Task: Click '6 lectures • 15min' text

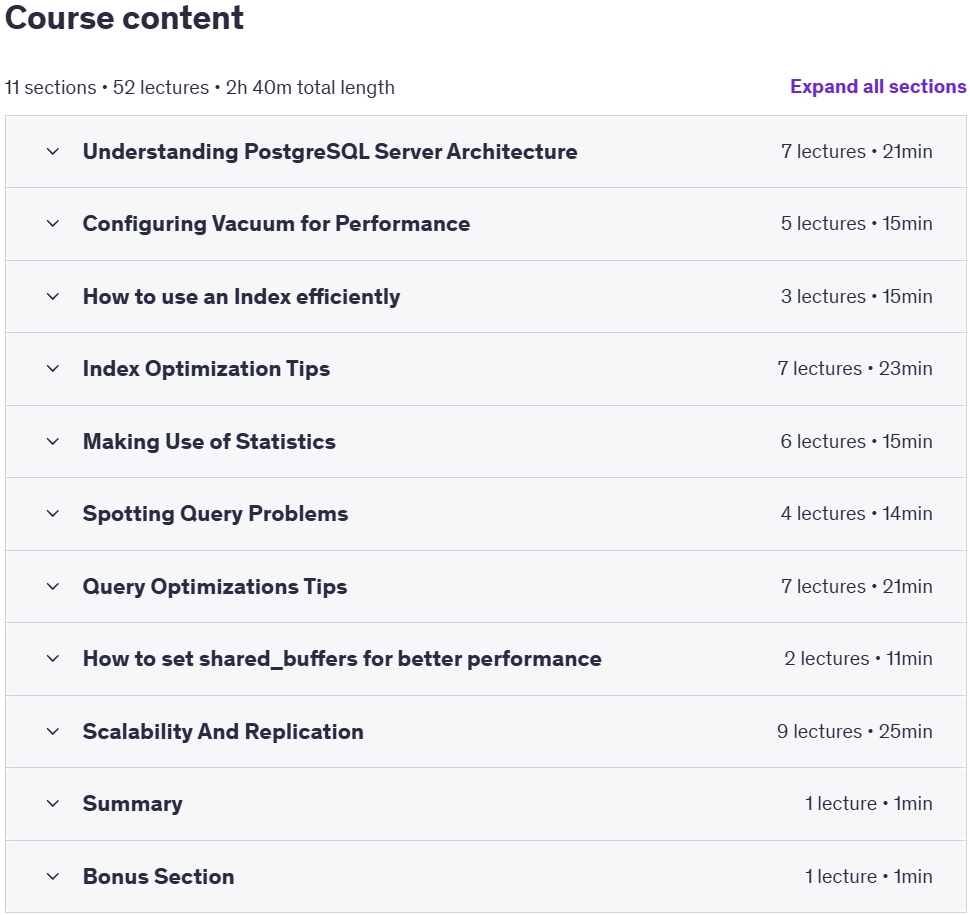Action: 856,442
